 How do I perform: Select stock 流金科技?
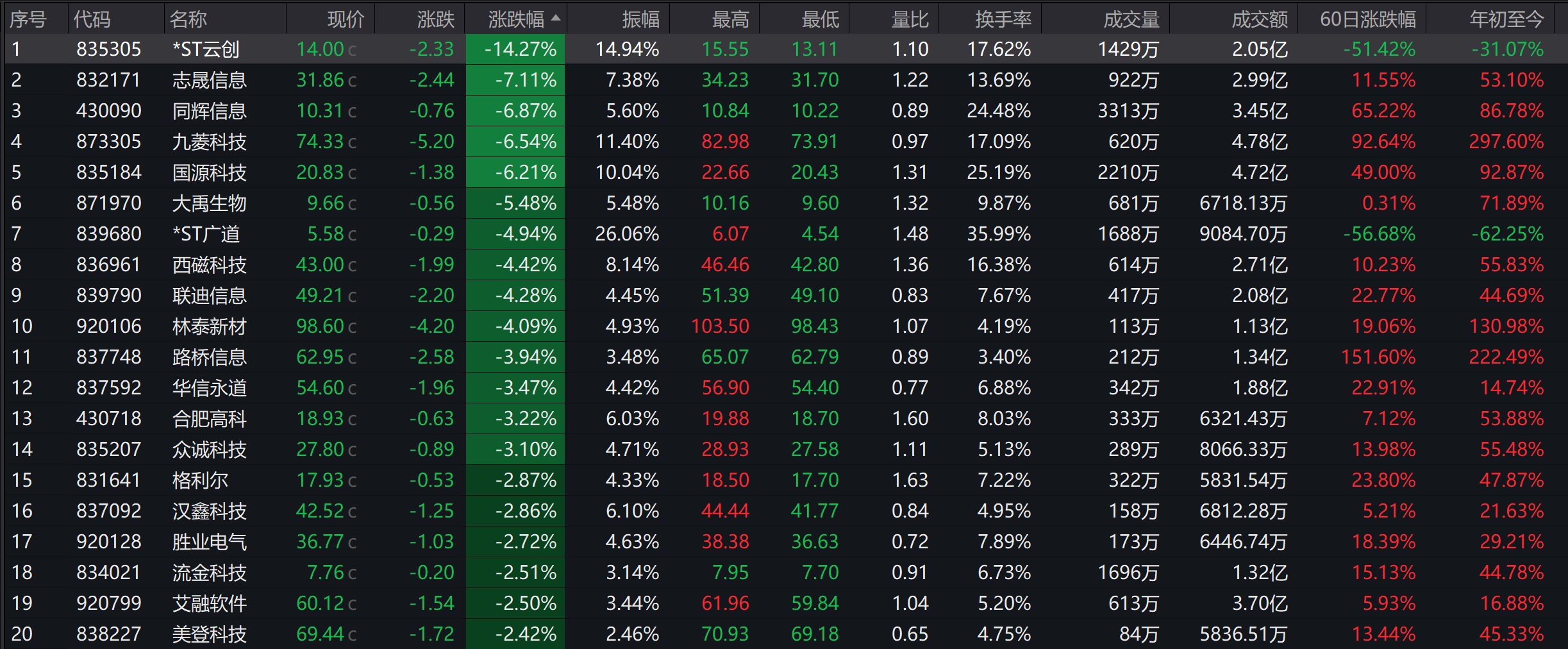point(210,573)
